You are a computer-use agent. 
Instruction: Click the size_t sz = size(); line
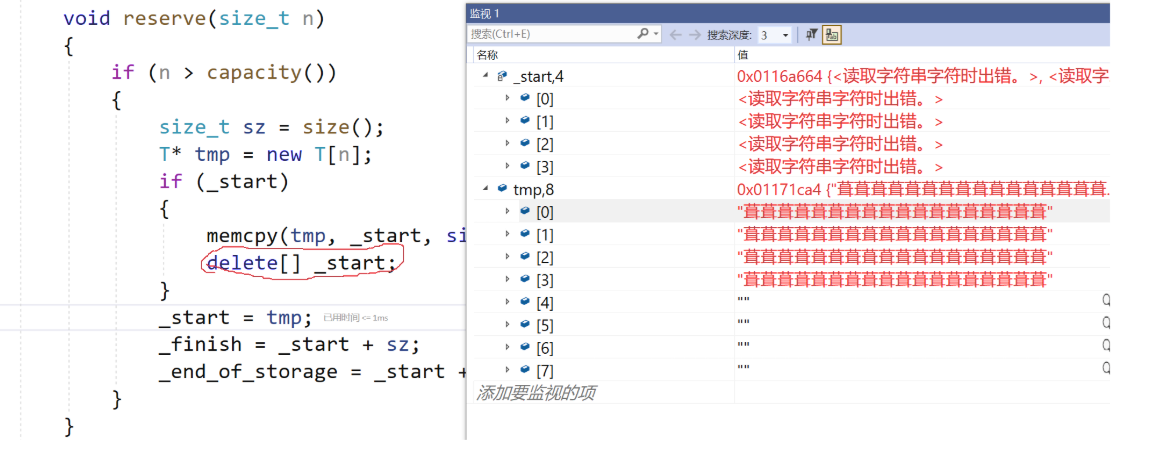272,127
